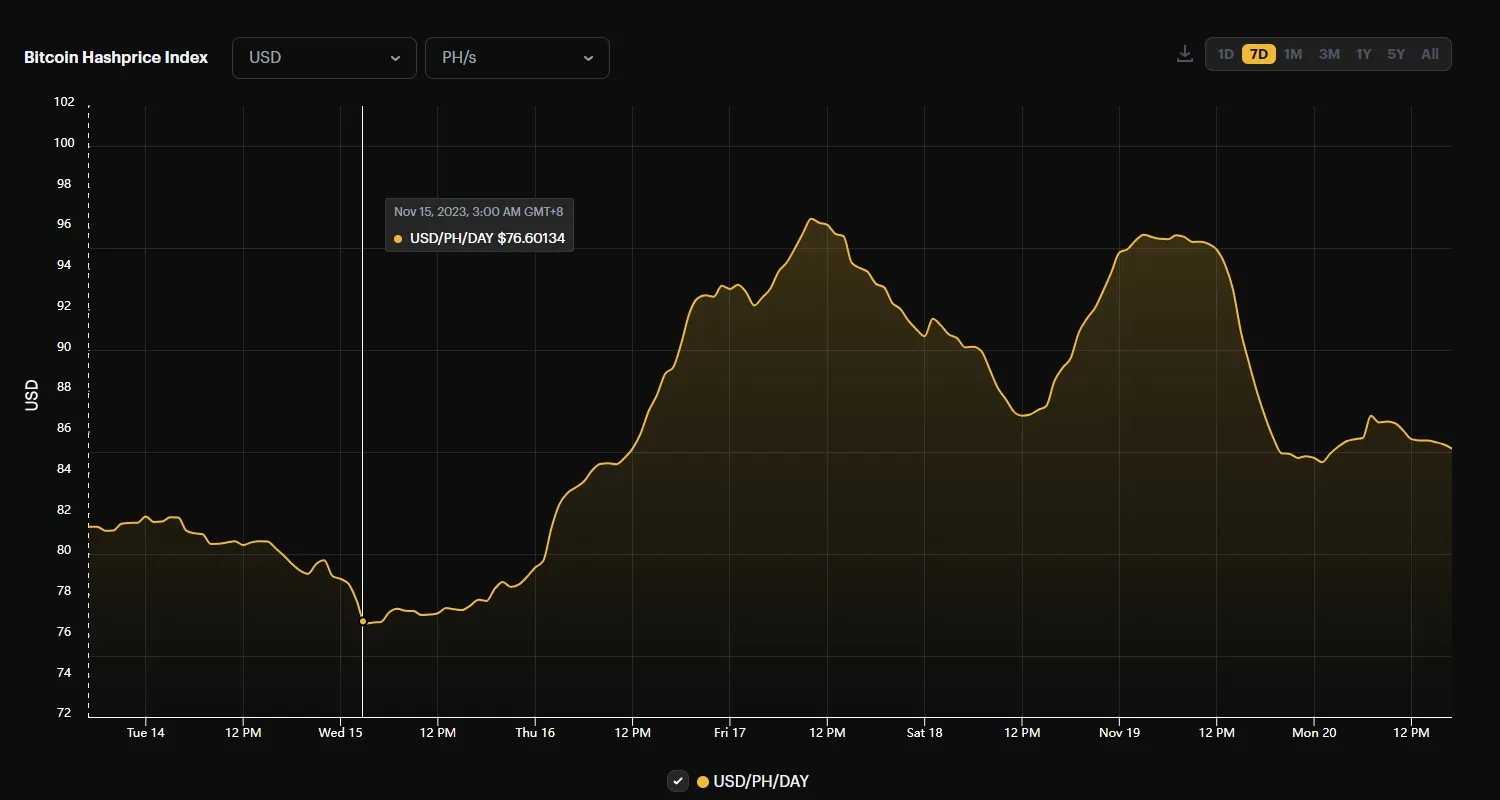
Task: Keep the 7D range selected by clicking it
Action: (x=1258, y=54)
